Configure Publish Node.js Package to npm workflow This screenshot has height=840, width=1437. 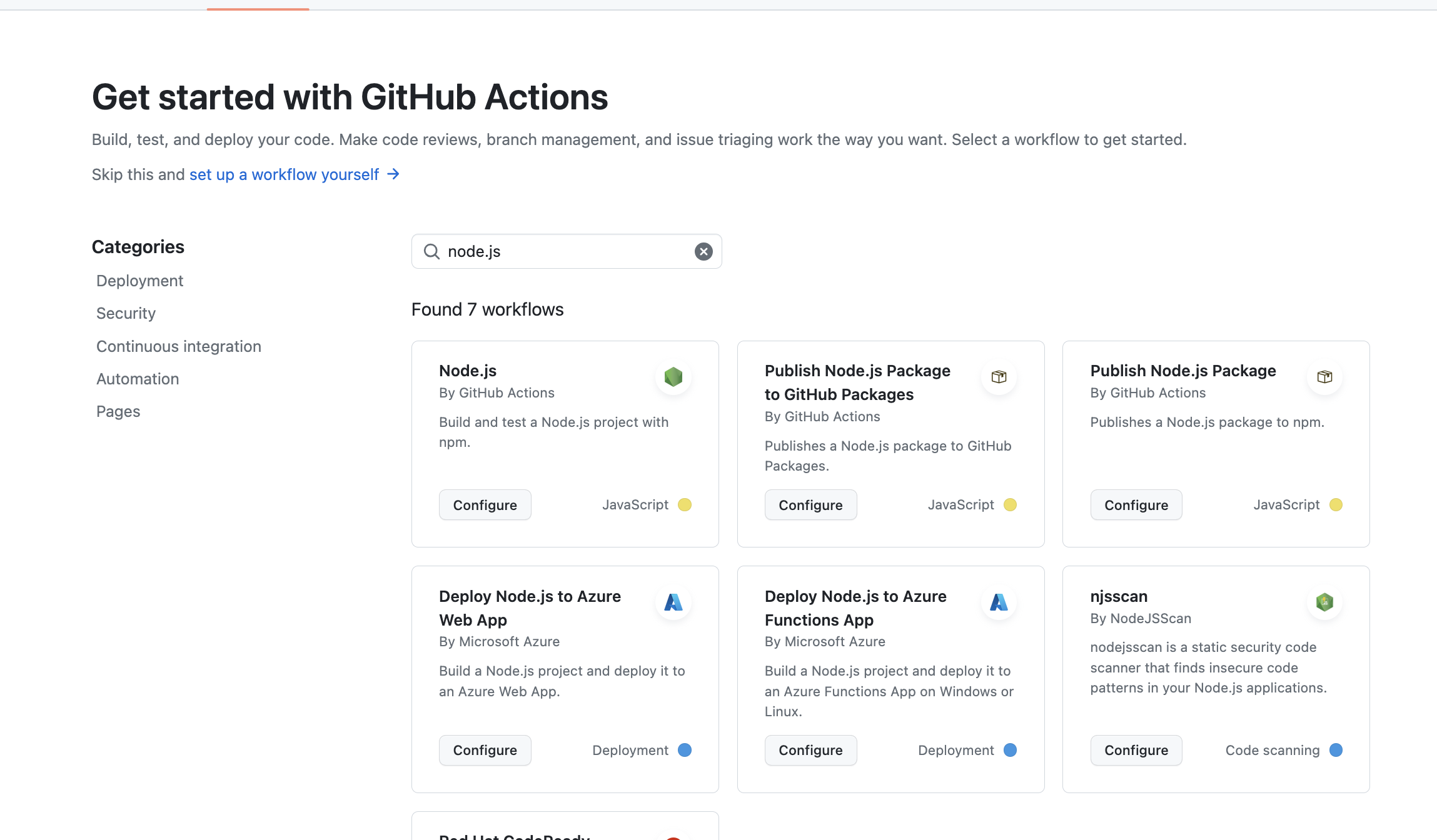point(1136,505)
